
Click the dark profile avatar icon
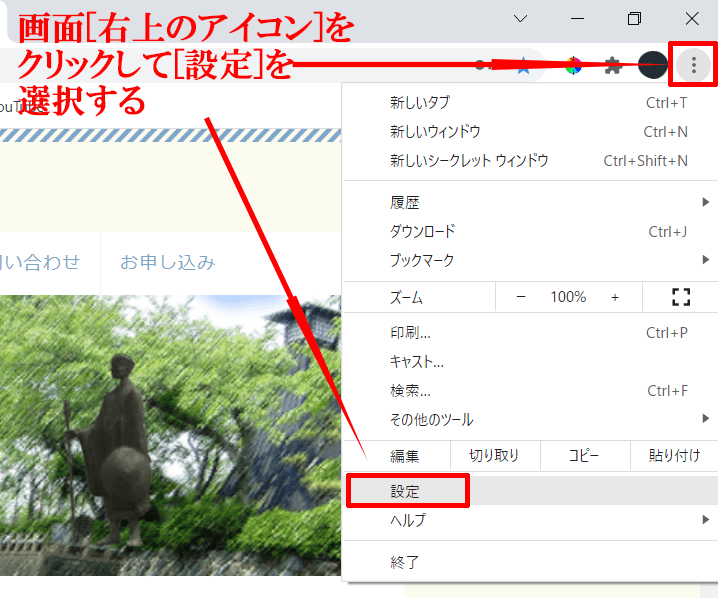652,66
